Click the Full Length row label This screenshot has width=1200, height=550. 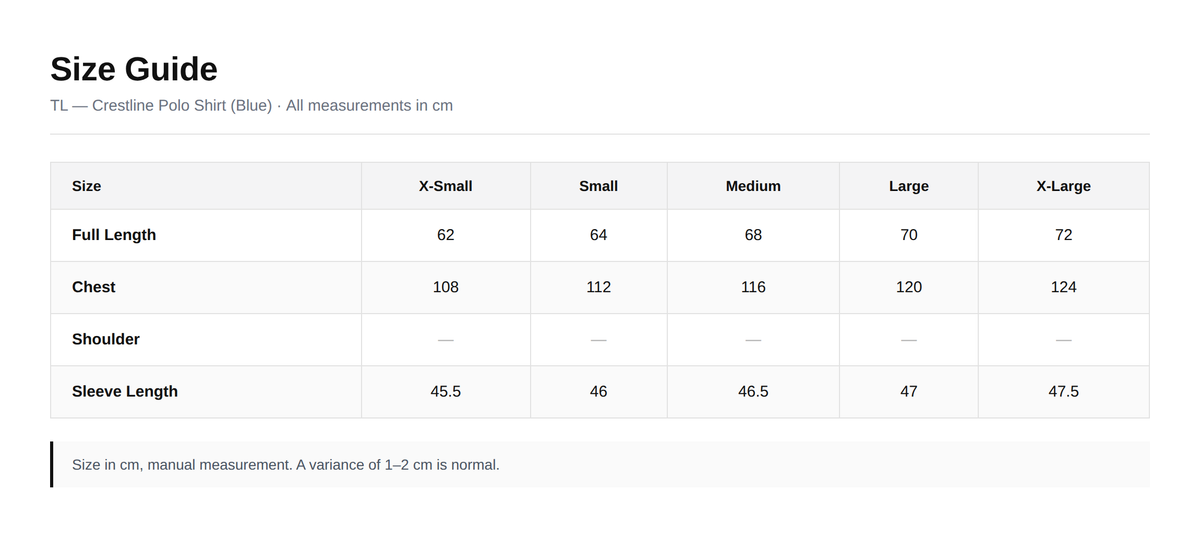(114, 235)
